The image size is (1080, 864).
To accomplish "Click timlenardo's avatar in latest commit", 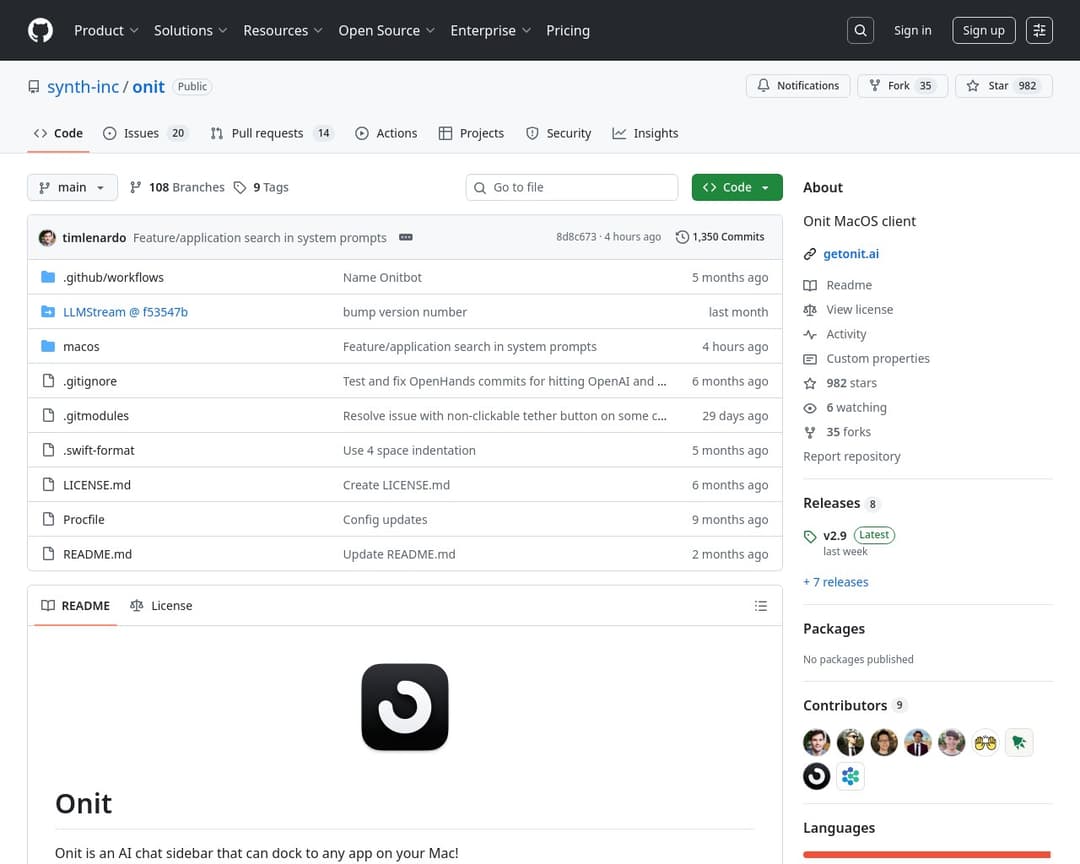I will [x=47, y=238].
